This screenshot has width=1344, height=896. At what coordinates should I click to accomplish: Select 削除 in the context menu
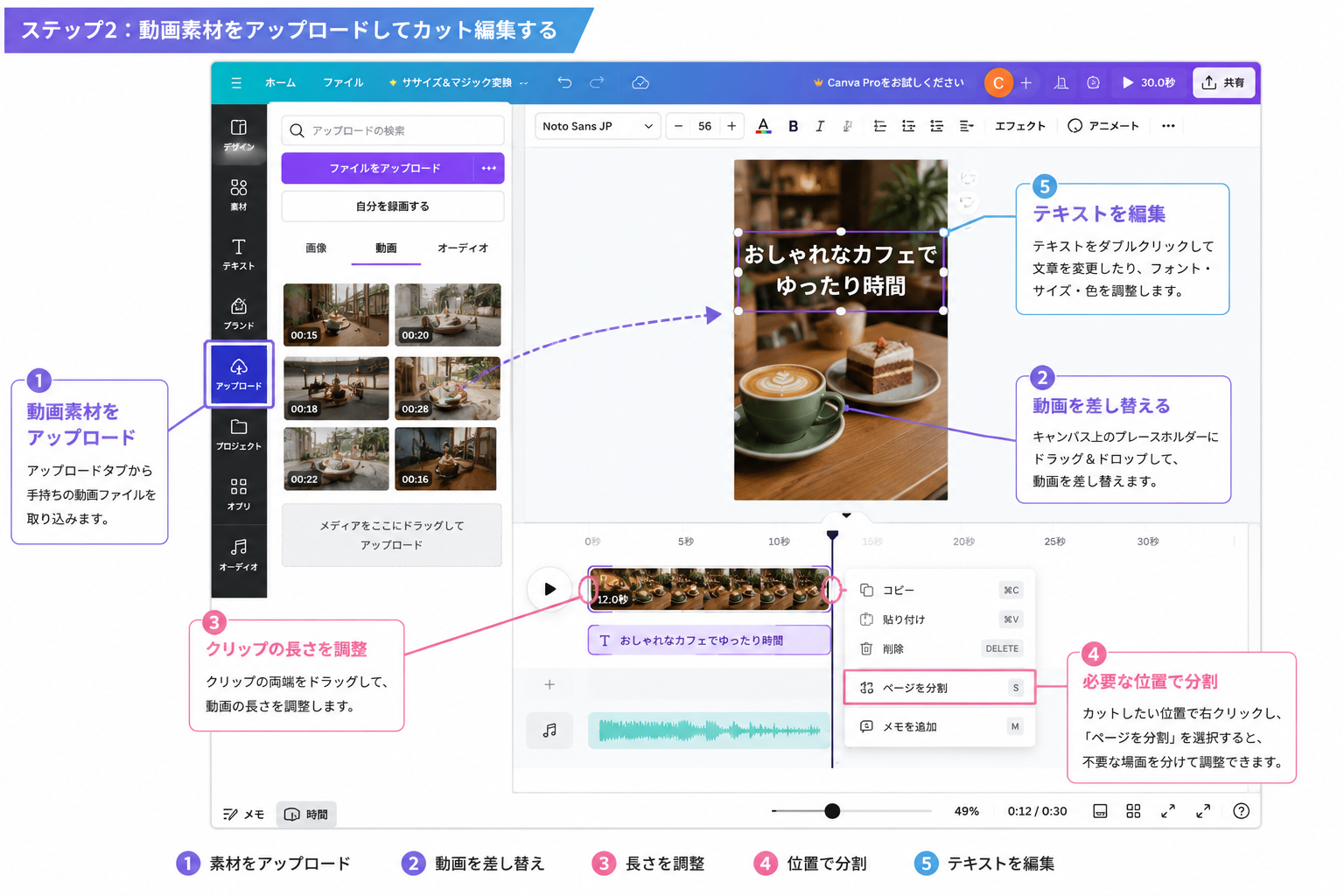pos(940,648)
